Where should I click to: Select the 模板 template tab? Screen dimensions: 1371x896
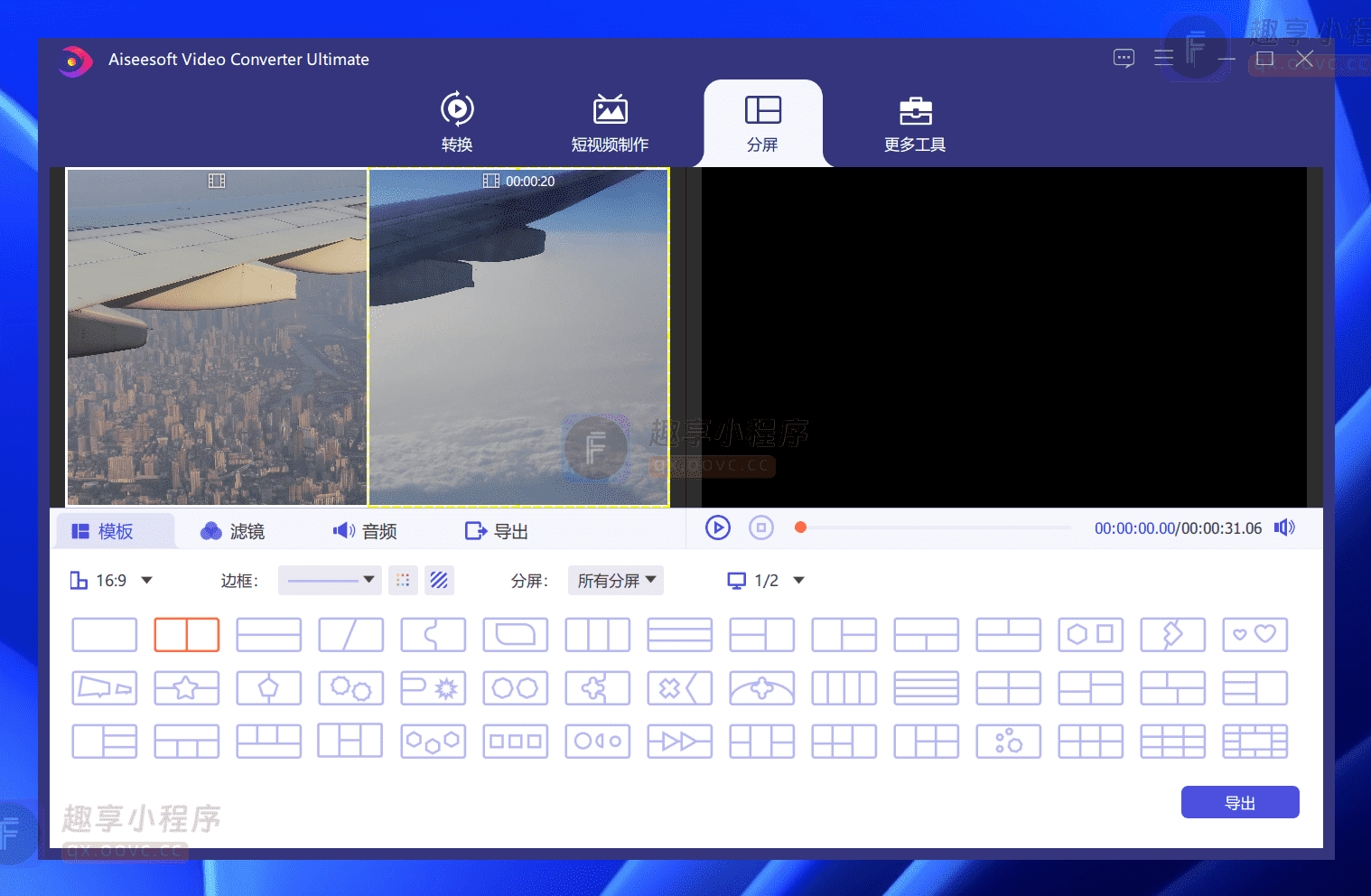click(115, 531)
